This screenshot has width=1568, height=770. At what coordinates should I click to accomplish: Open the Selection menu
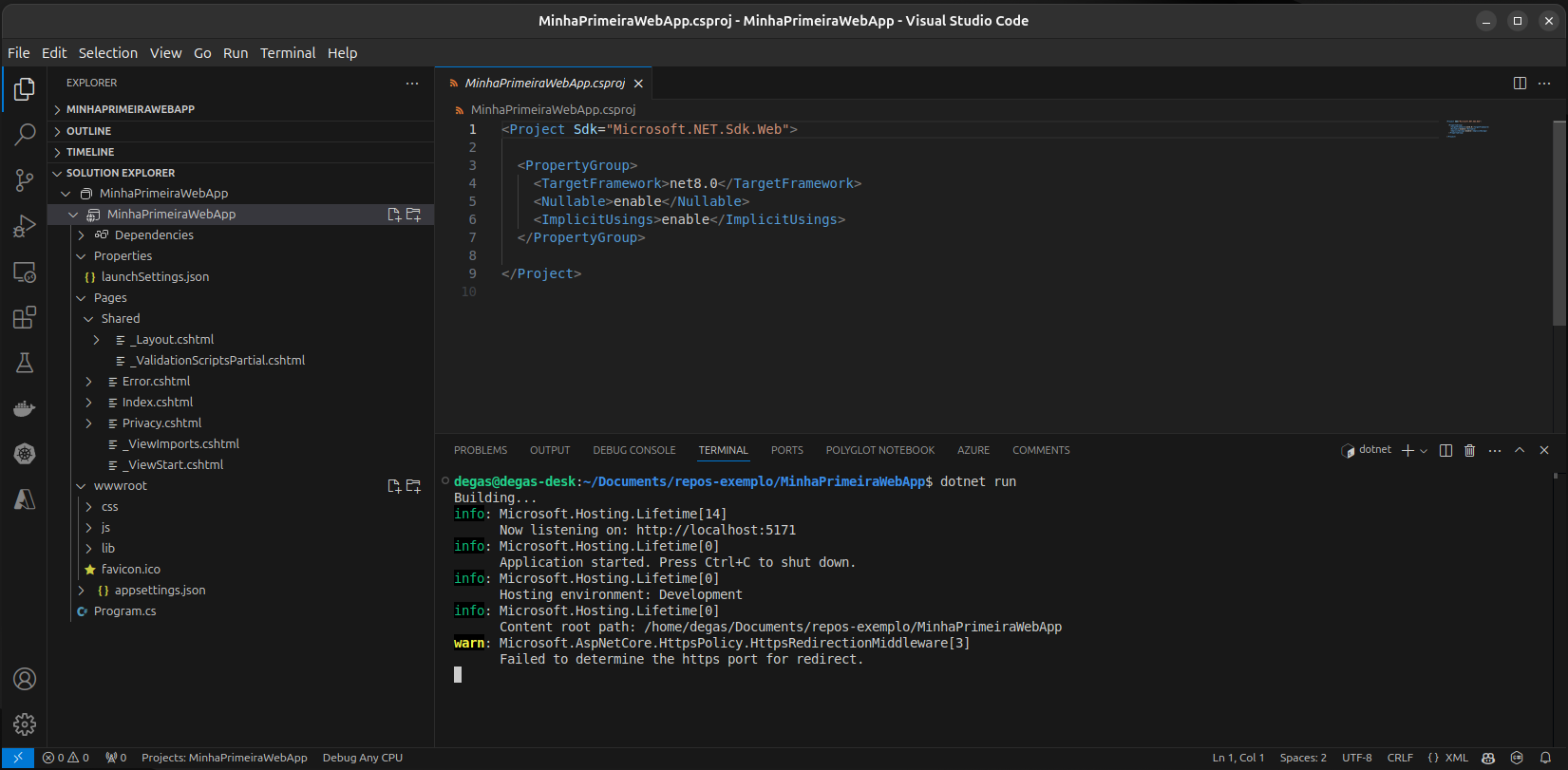pyautogui.click(x=108, y=53)
